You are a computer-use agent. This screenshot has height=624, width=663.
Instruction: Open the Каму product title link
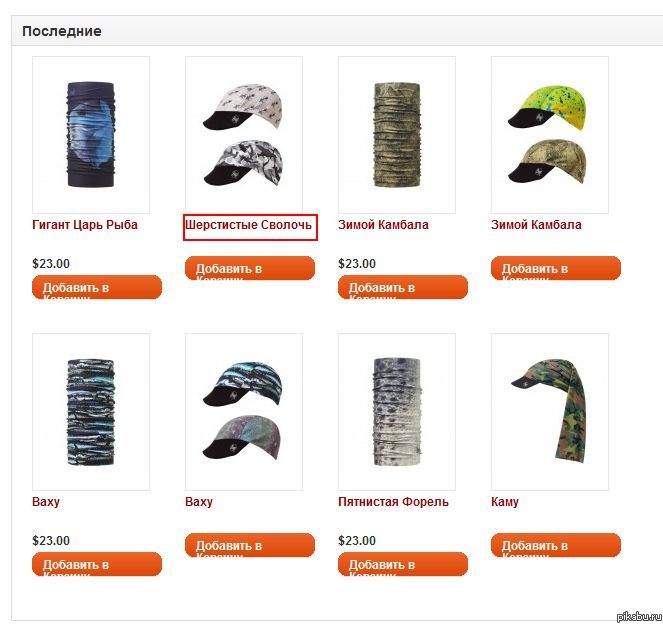click(505, 502)
